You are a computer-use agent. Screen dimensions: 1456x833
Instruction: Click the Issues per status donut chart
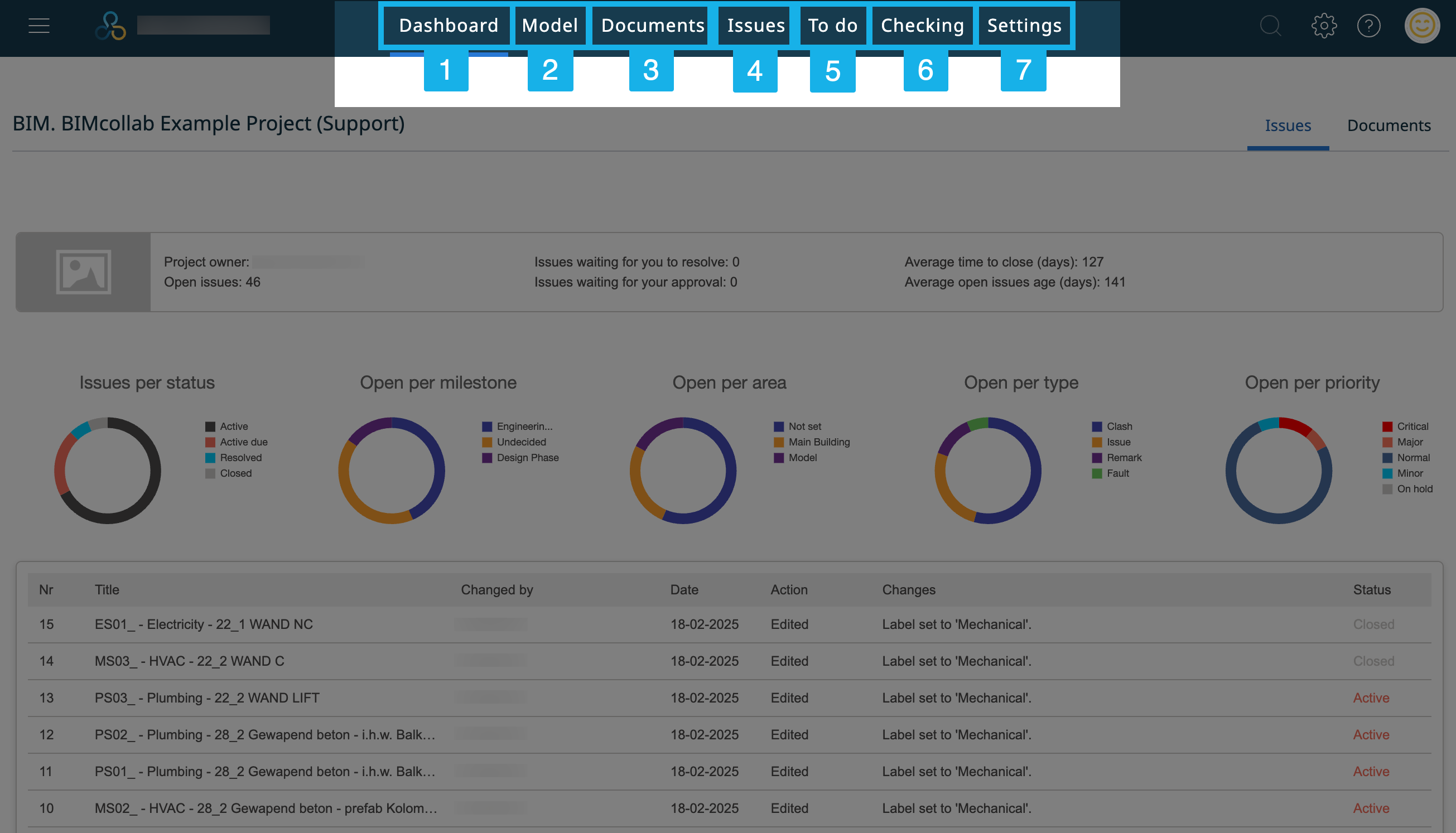tap(108, 470)
